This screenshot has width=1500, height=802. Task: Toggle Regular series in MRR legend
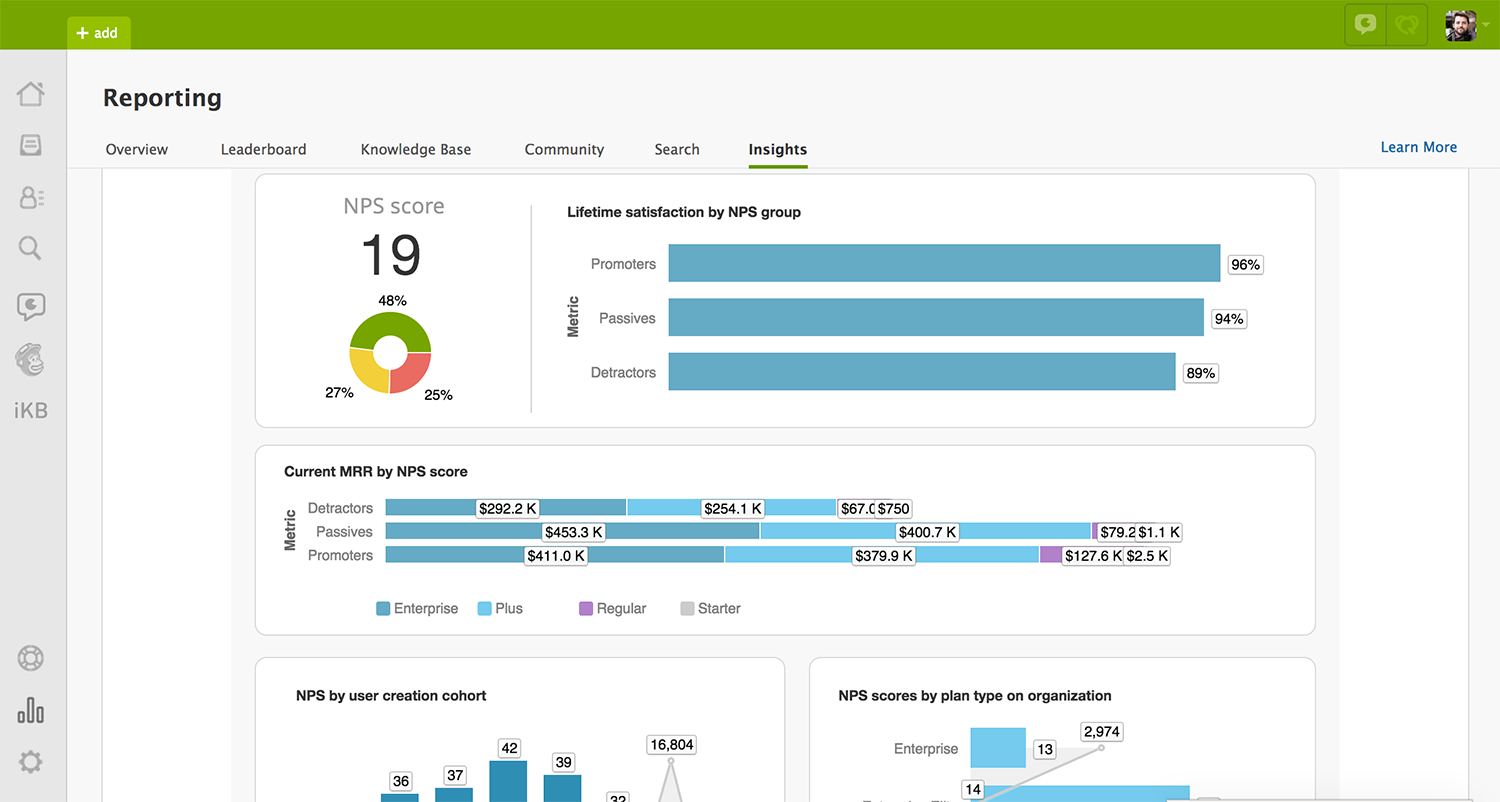click(x=612, y=608)
